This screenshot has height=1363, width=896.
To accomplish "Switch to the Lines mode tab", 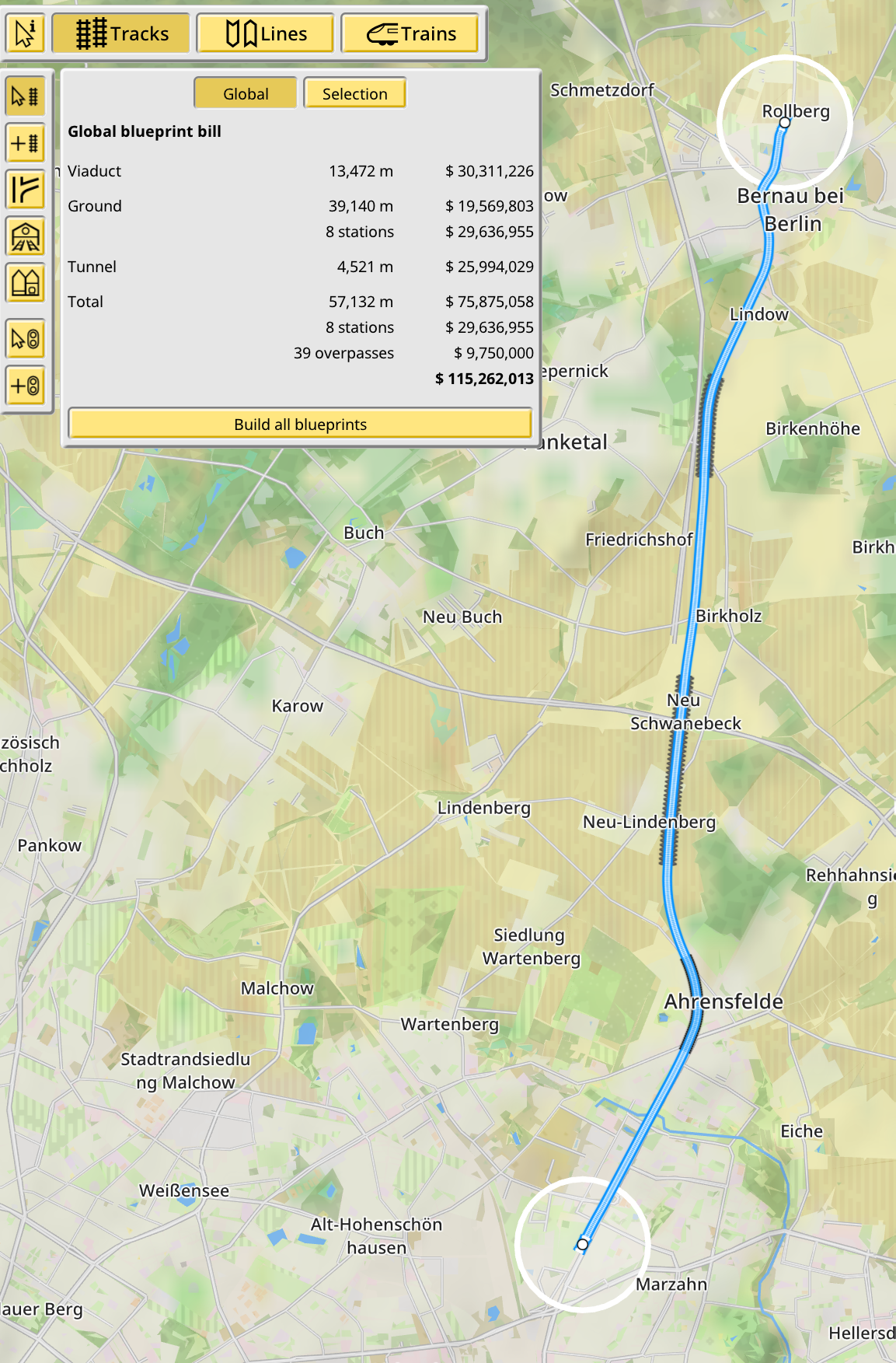I will [266, 33].
